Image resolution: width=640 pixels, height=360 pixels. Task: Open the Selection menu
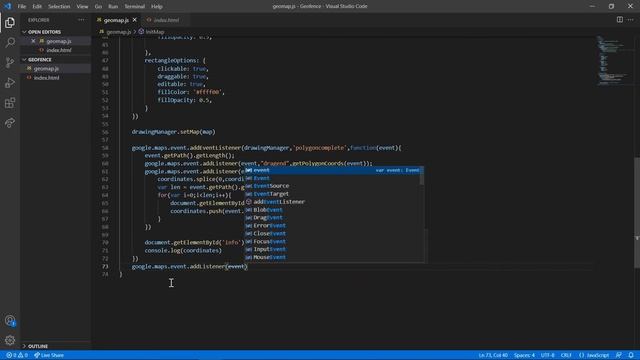(59, 7)
